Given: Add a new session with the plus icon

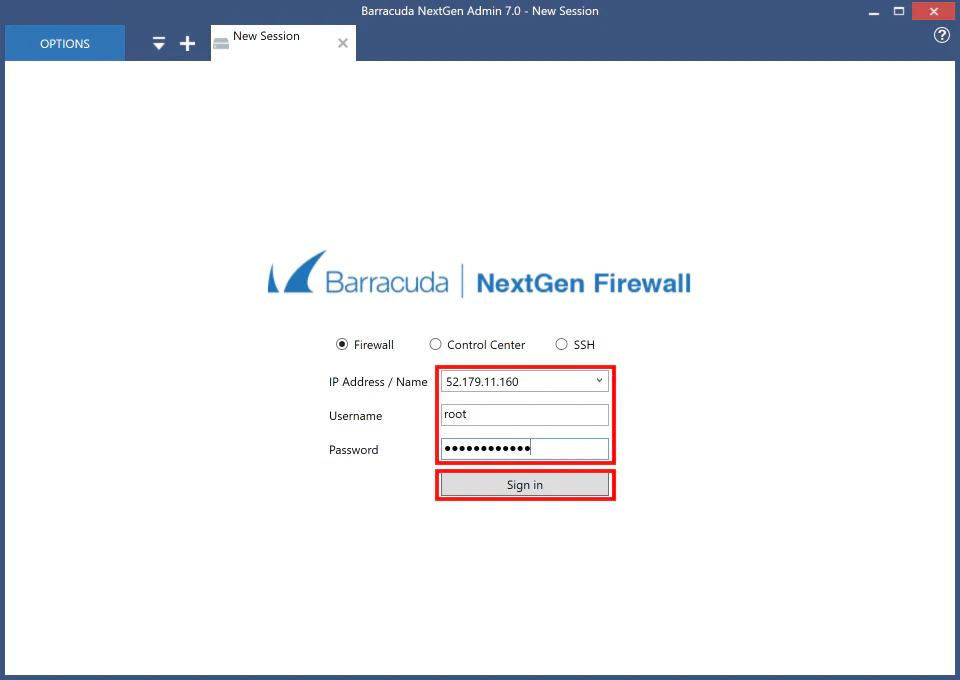Looking at the screenshot, I should (187, 43).
